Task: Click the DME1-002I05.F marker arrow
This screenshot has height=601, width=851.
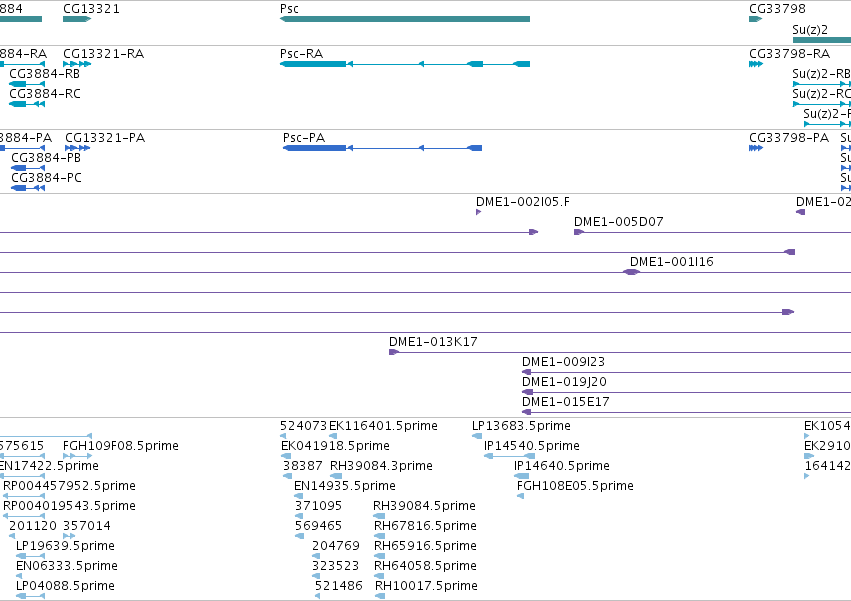Action: (478, 212)
